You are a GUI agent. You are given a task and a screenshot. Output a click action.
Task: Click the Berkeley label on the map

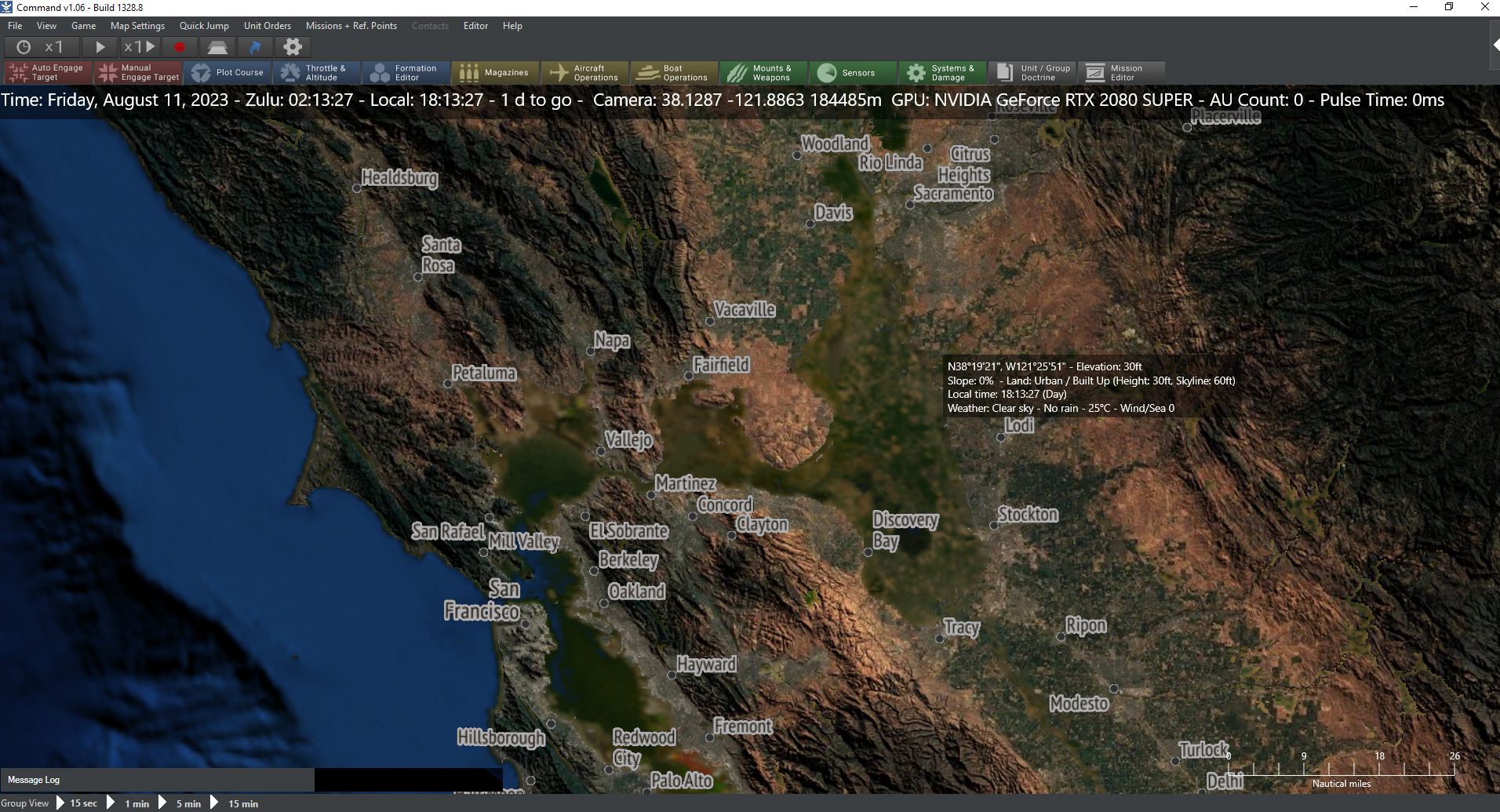[628, 560]
